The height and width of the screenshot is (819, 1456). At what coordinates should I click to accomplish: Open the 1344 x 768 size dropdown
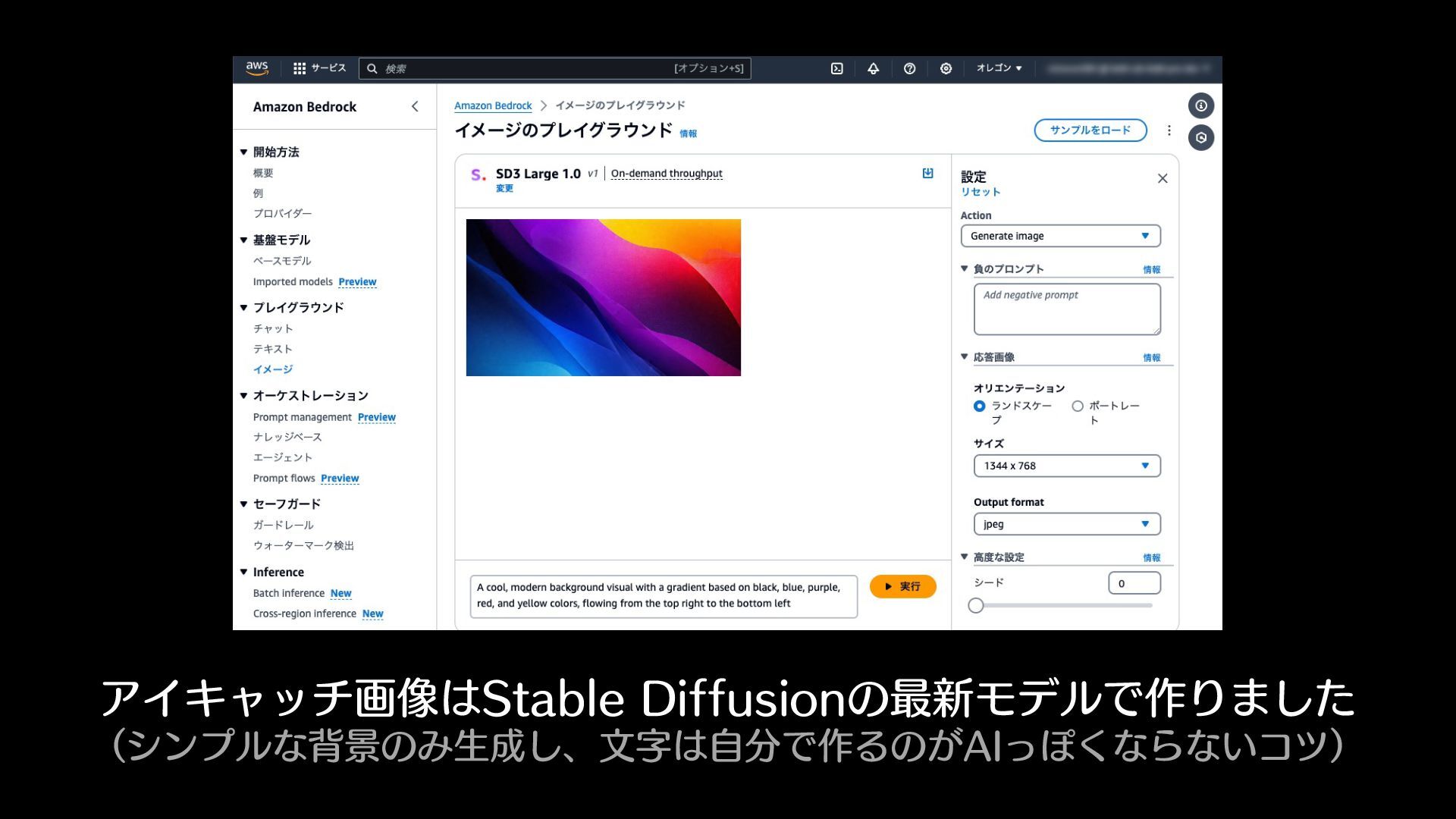pos(1066,466)
